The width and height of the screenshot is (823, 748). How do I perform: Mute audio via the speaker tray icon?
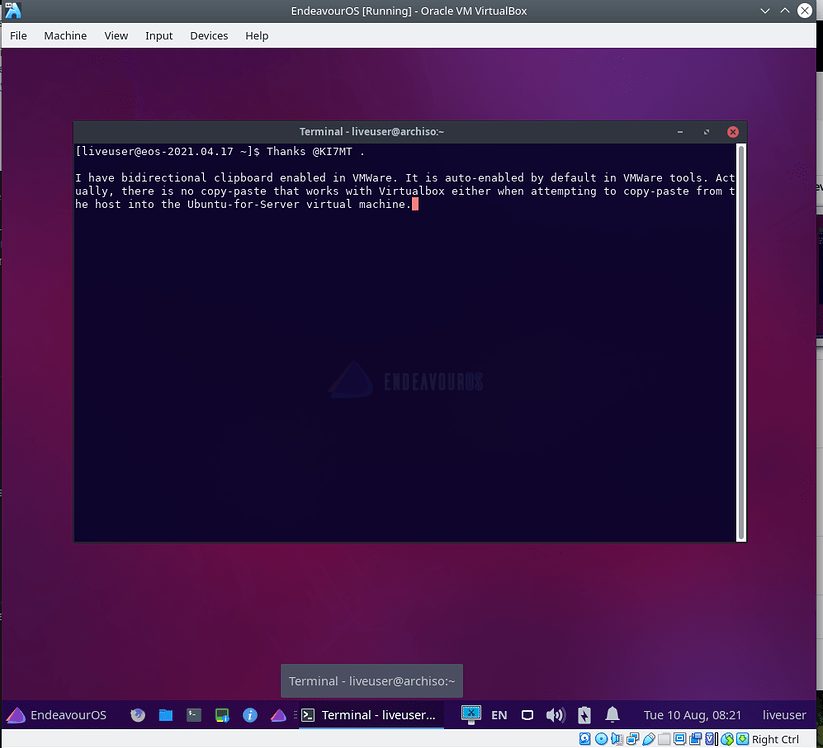click(555, 715)
